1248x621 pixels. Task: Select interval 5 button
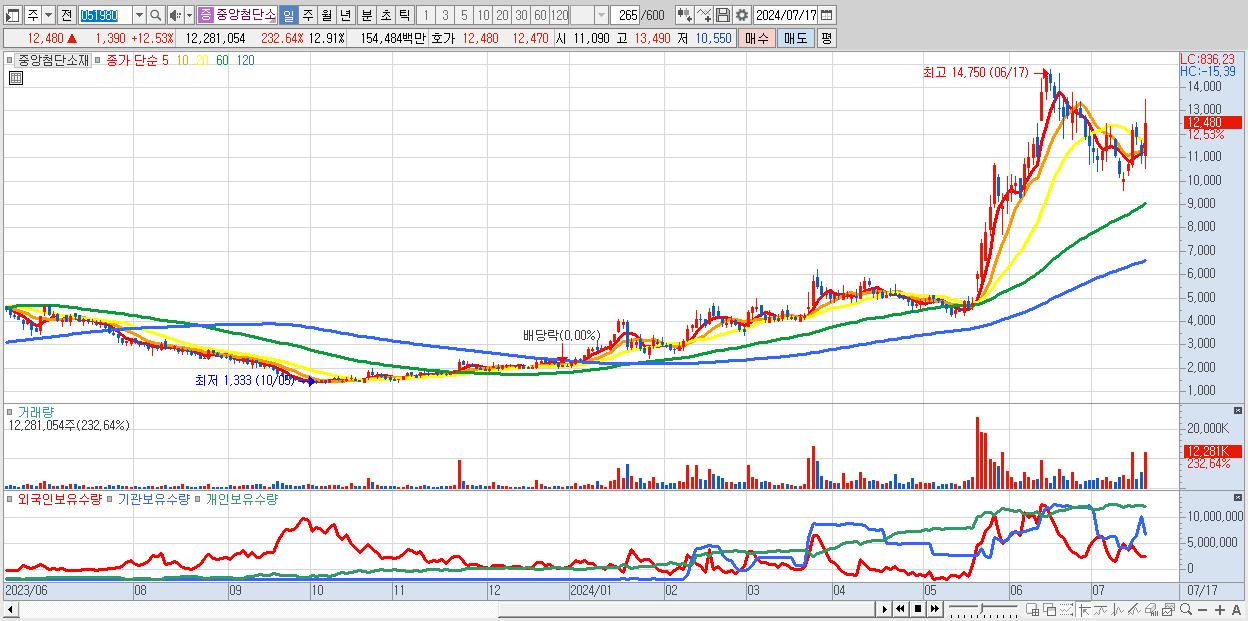(x=464, y=15)
